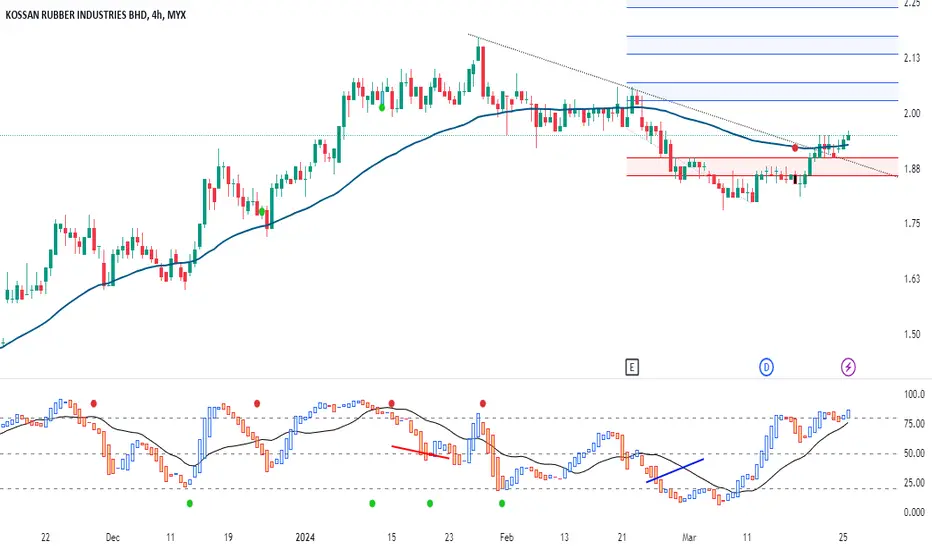Click the '21' date label

[622, 538]
